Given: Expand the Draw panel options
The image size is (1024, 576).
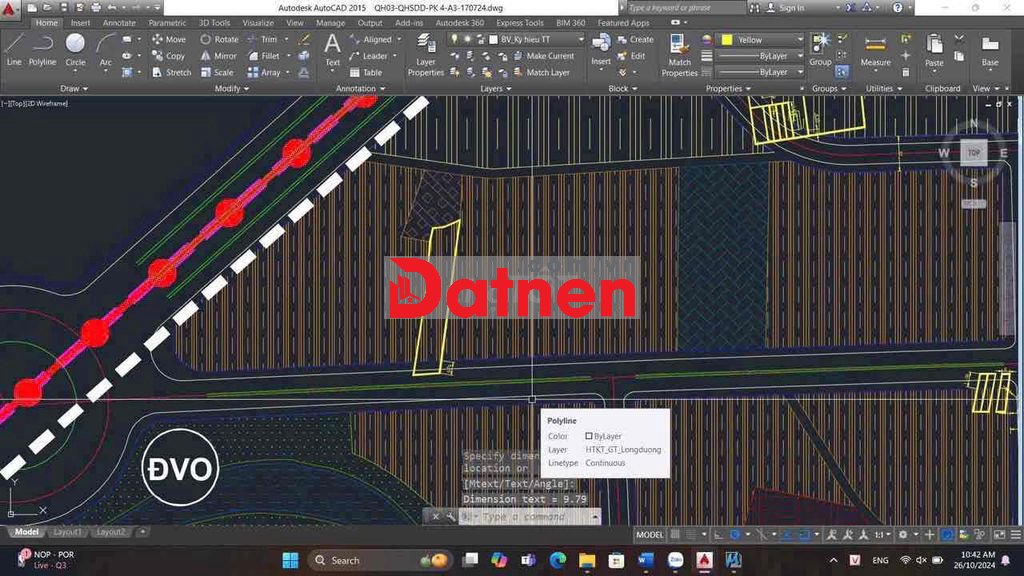Looking at the screenshot, I should pos(74,88).
